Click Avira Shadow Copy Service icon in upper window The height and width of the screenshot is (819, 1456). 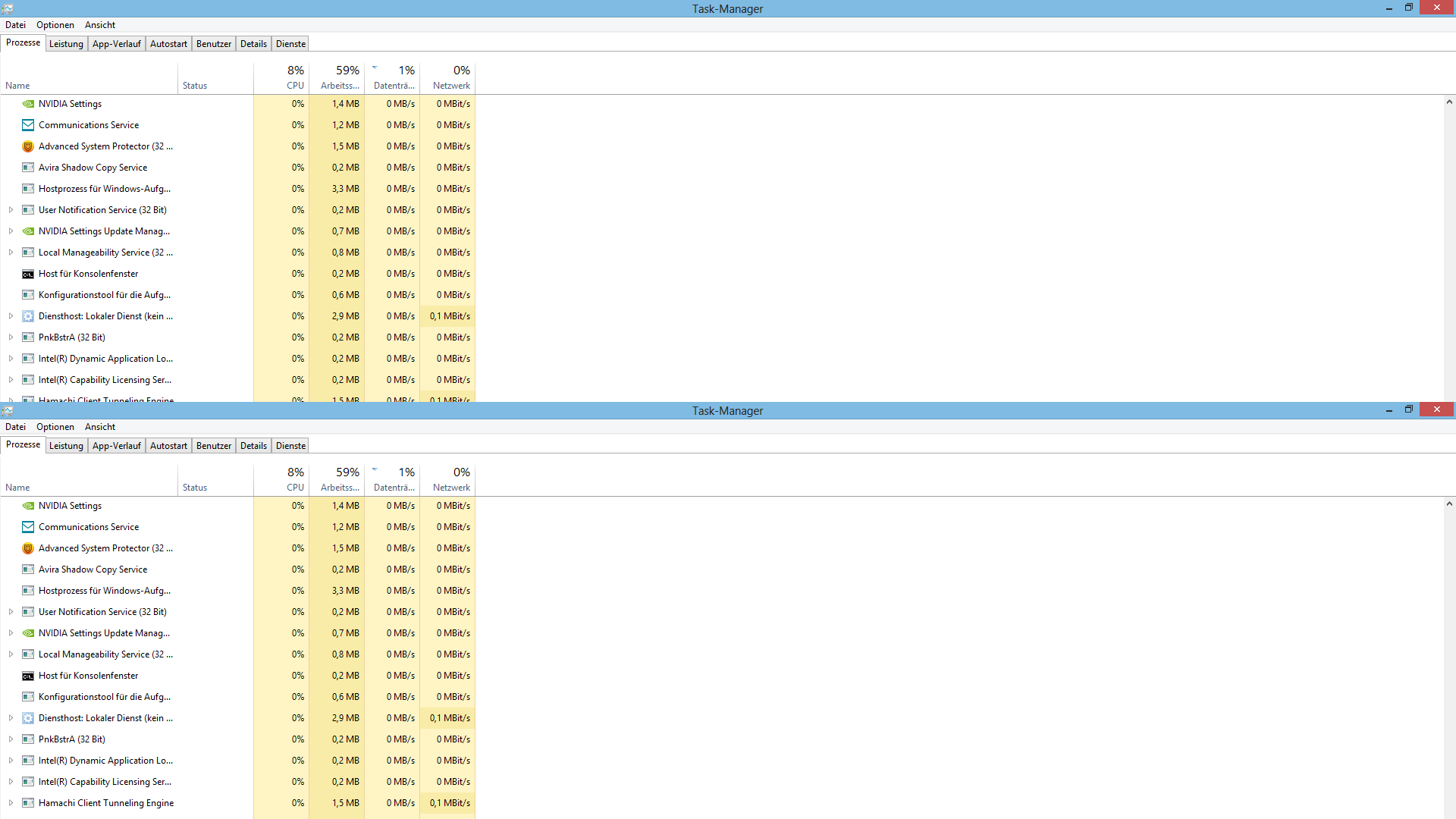click(28, 168)
